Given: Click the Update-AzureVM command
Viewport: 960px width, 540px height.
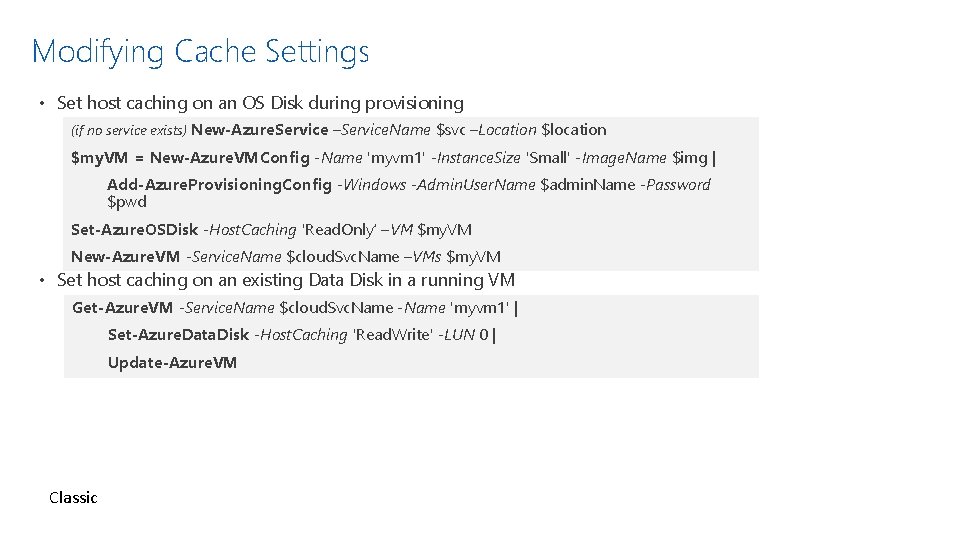Looking at the screenshot, I should click(172, 362).
